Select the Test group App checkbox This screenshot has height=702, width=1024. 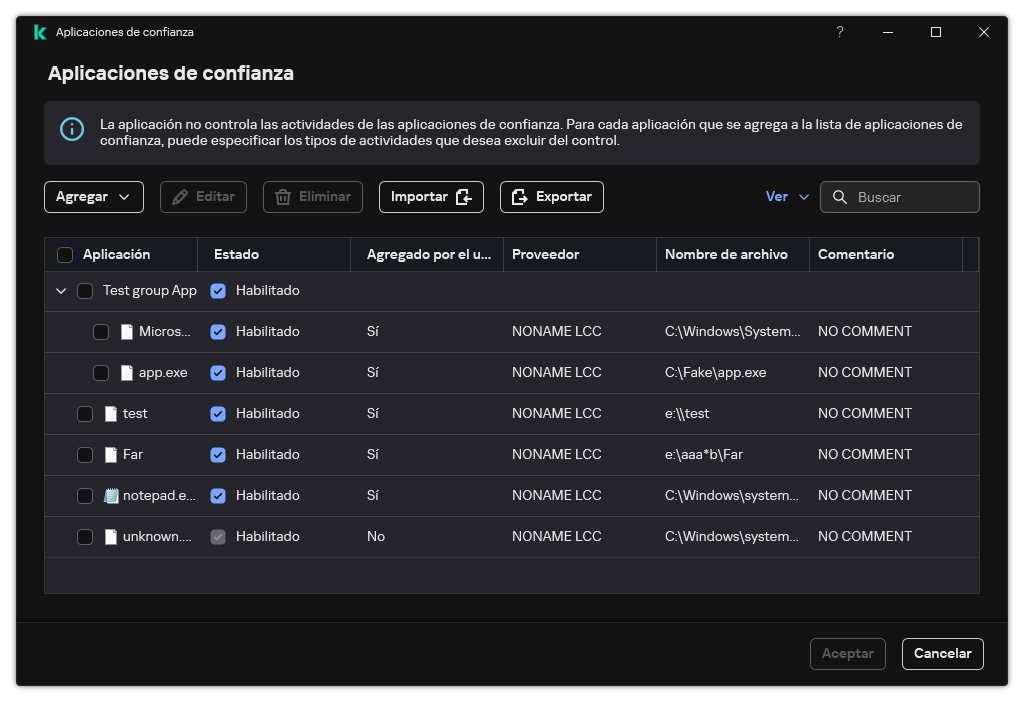click(x=86, y=290)
